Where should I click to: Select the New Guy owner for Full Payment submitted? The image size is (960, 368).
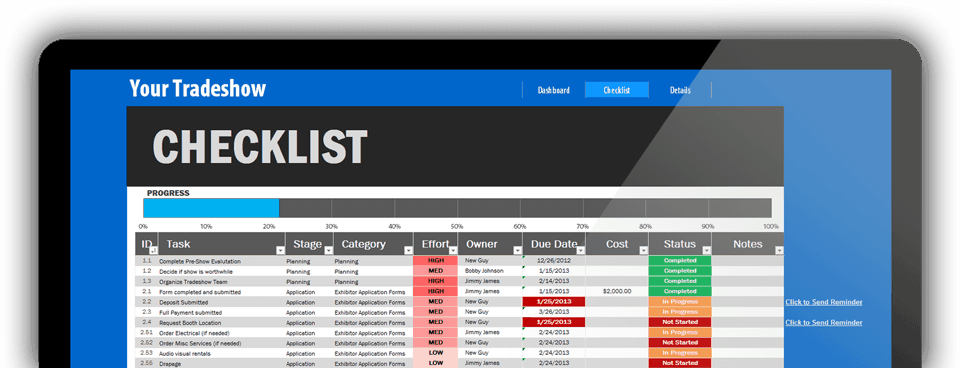tap(490, 312)
